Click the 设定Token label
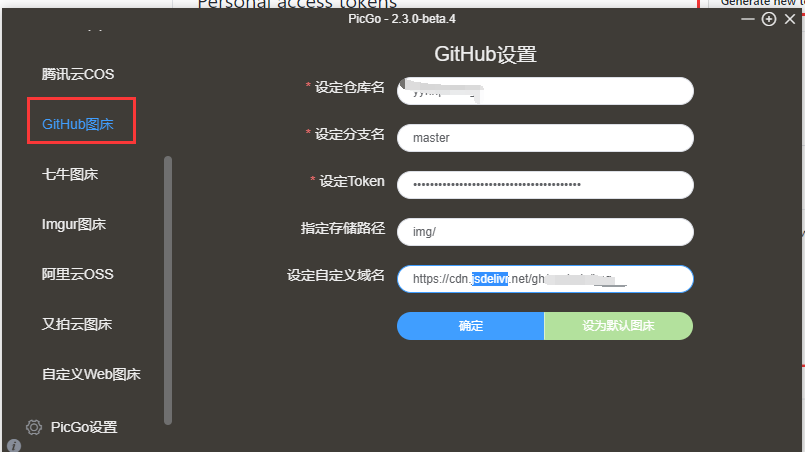805x452 pixels. click(352, 181)
